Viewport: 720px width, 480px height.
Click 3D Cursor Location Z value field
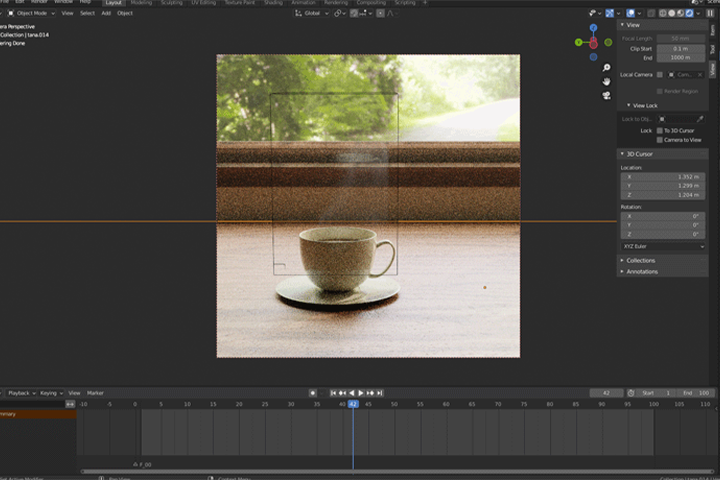tap(663, 195)
